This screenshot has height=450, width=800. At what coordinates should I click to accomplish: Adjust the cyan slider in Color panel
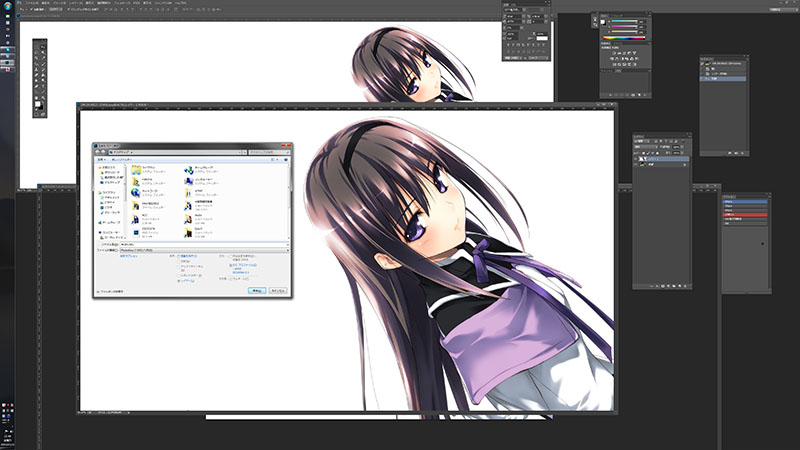click(624, 21)
